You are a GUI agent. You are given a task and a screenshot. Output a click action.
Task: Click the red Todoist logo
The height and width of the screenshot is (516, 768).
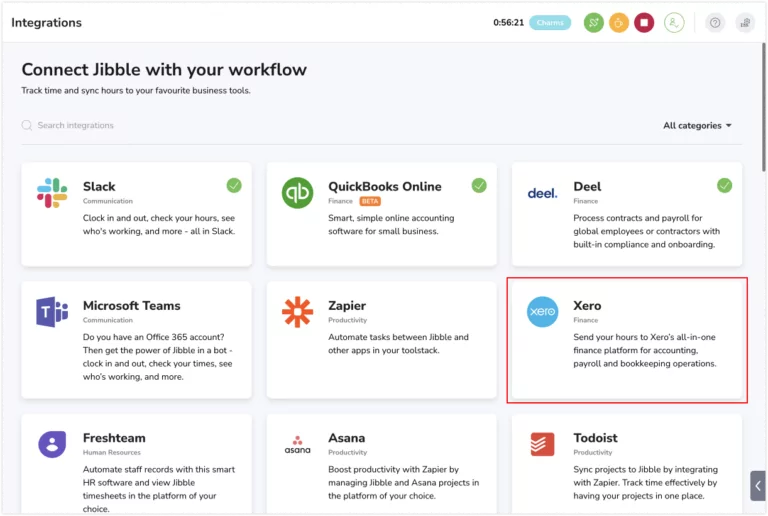click(542, 444)
